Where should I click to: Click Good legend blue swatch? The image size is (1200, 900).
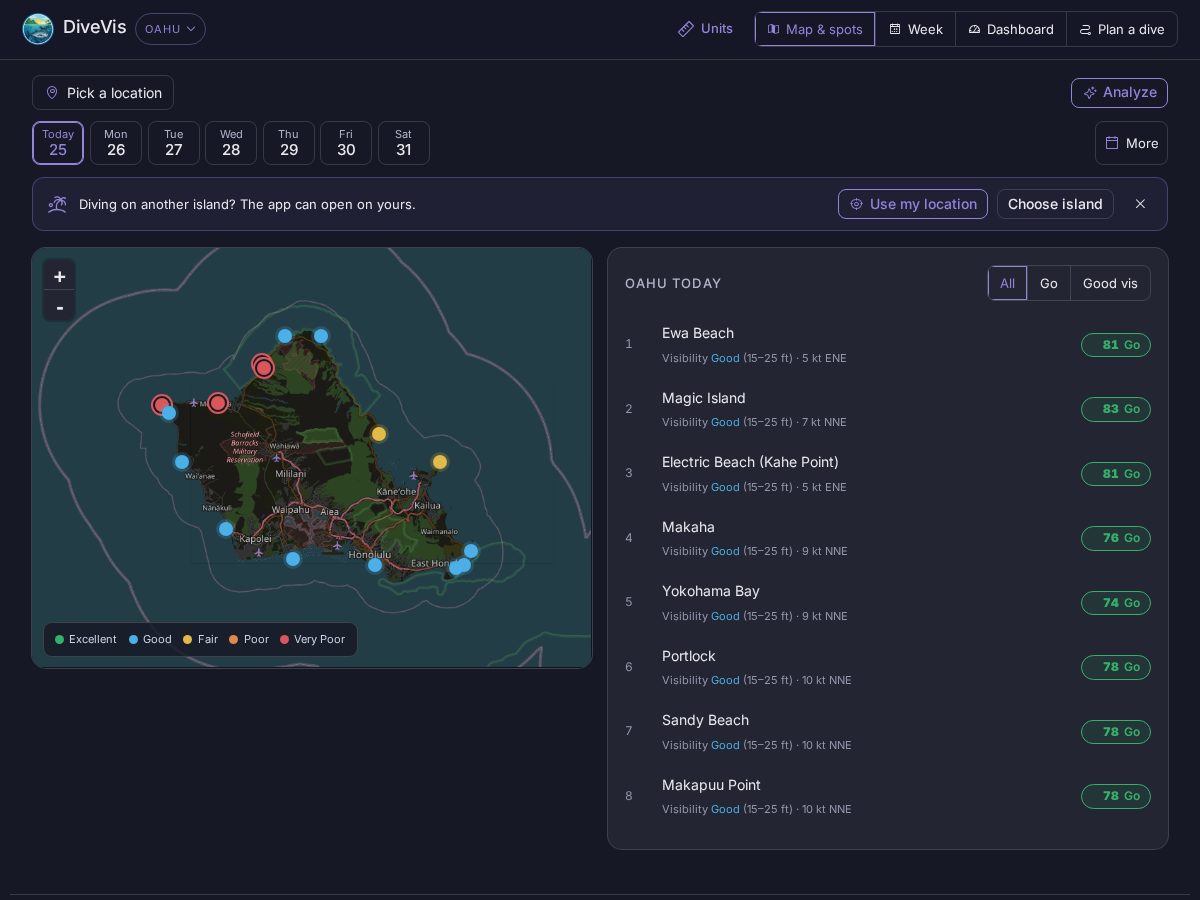(x=134, y=639)
